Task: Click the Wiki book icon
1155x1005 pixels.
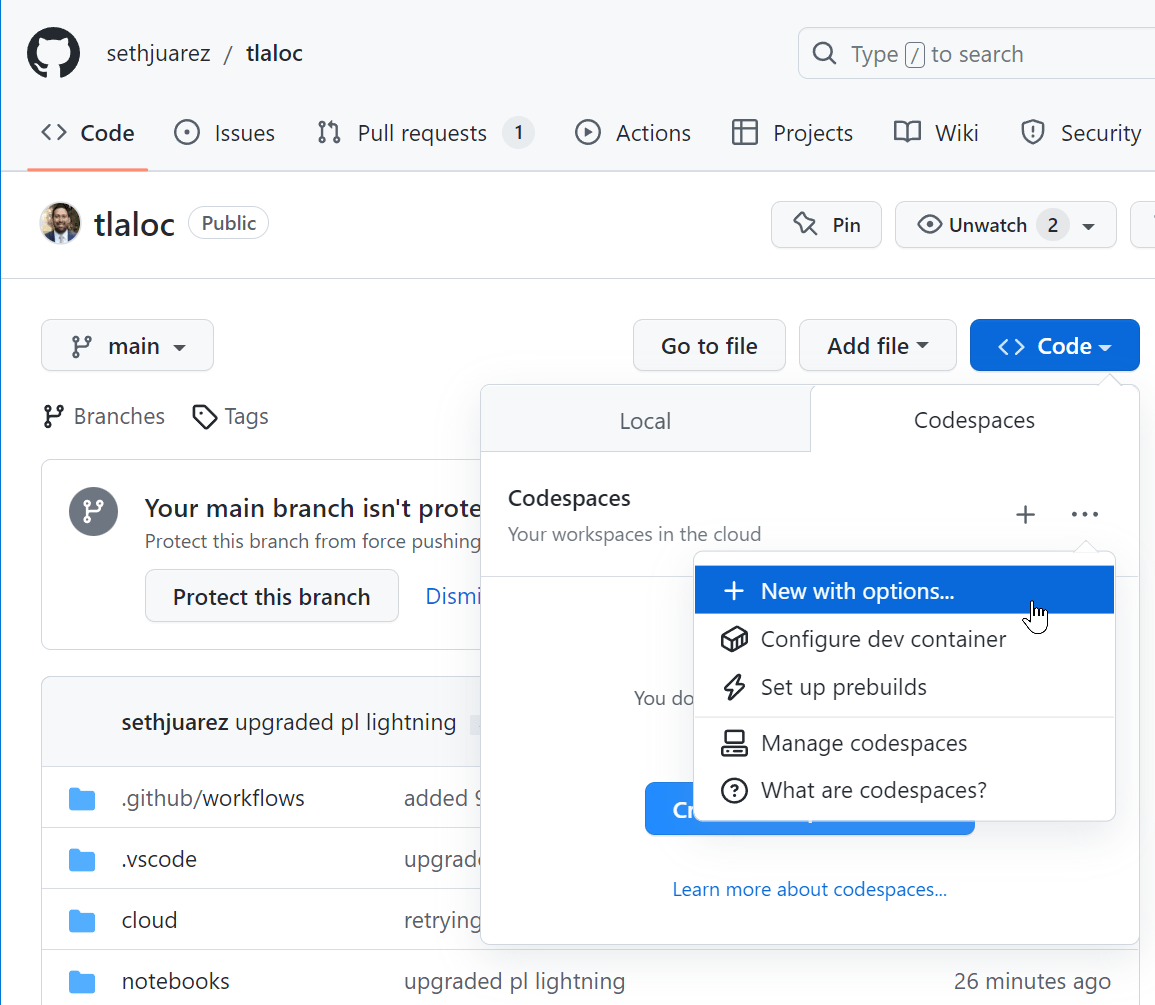Action: tap(906, 132)
